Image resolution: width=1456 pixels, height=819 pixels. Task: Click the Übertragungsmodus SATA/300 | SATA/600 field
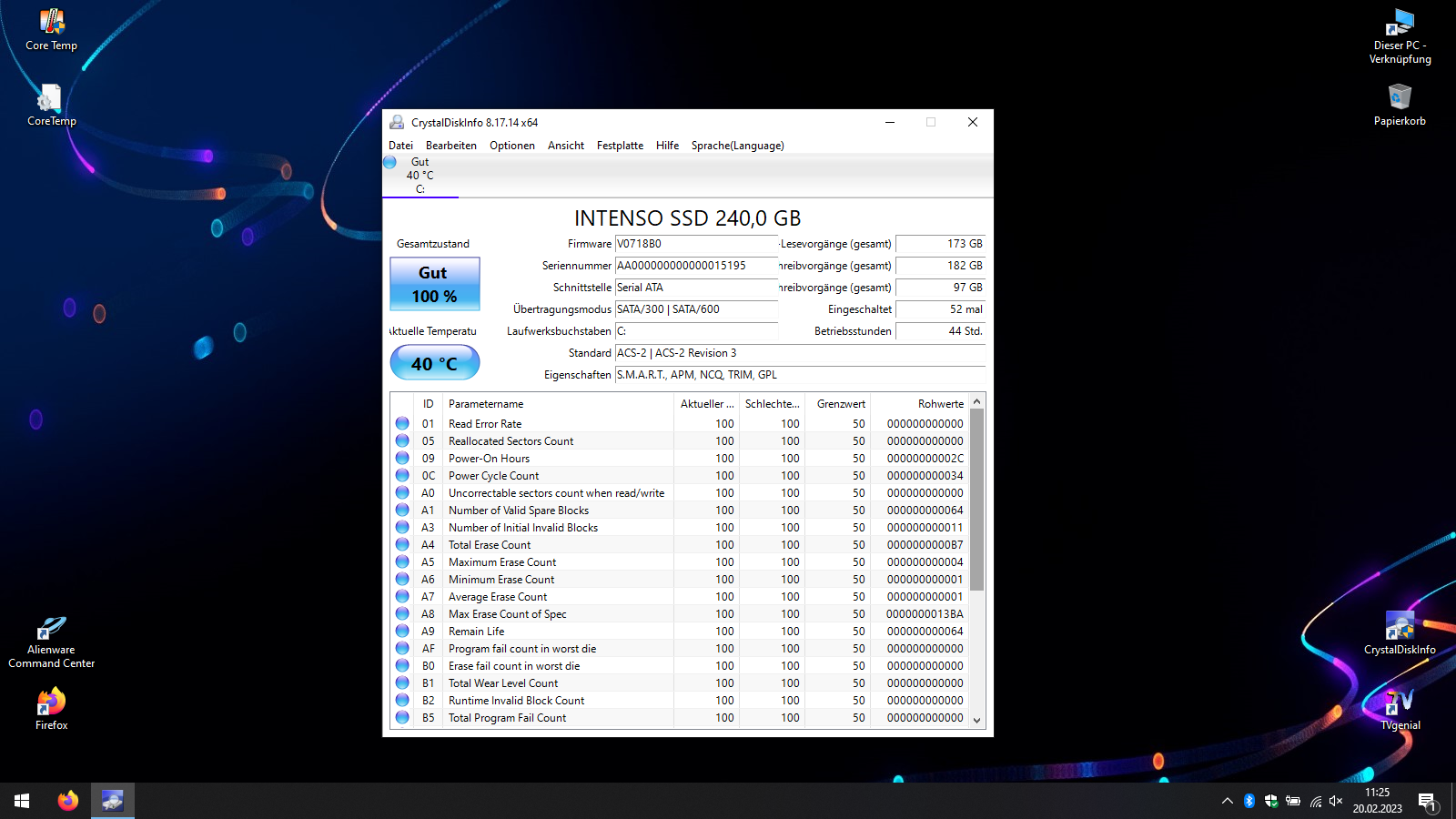(x=696, y=309)
